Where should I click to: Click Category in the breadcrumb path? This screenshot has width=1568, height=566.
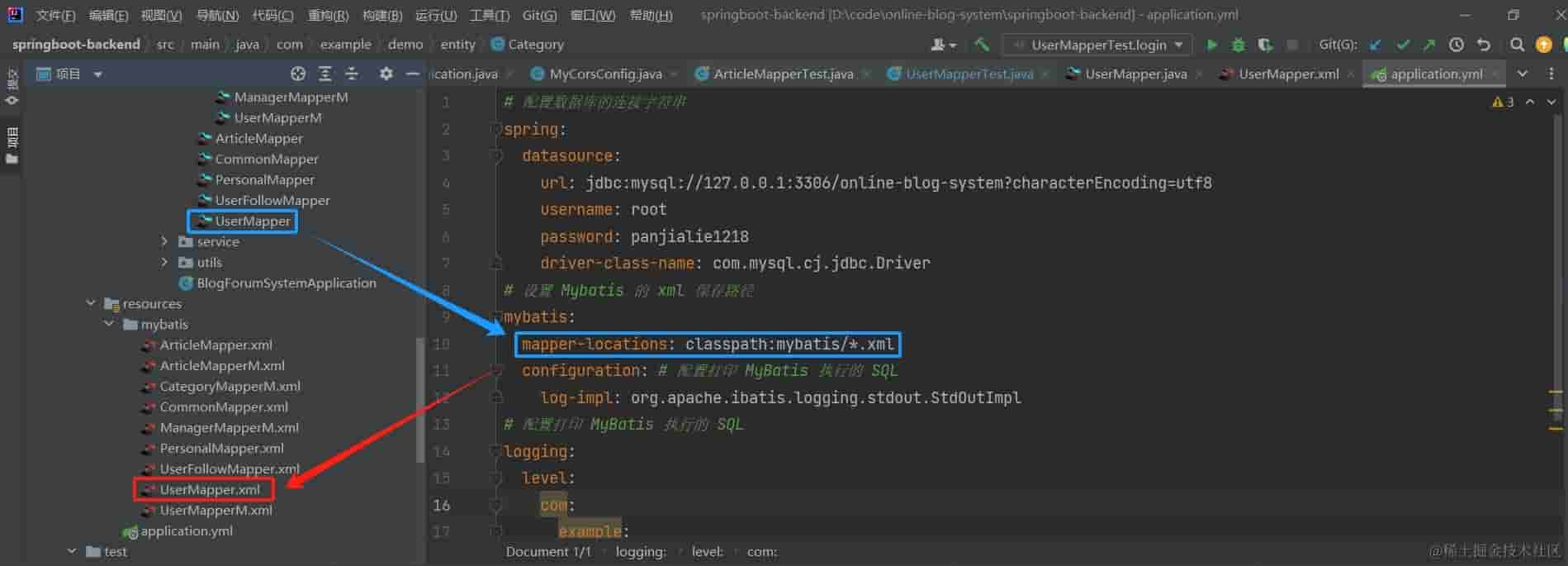[x=535, y=45]
